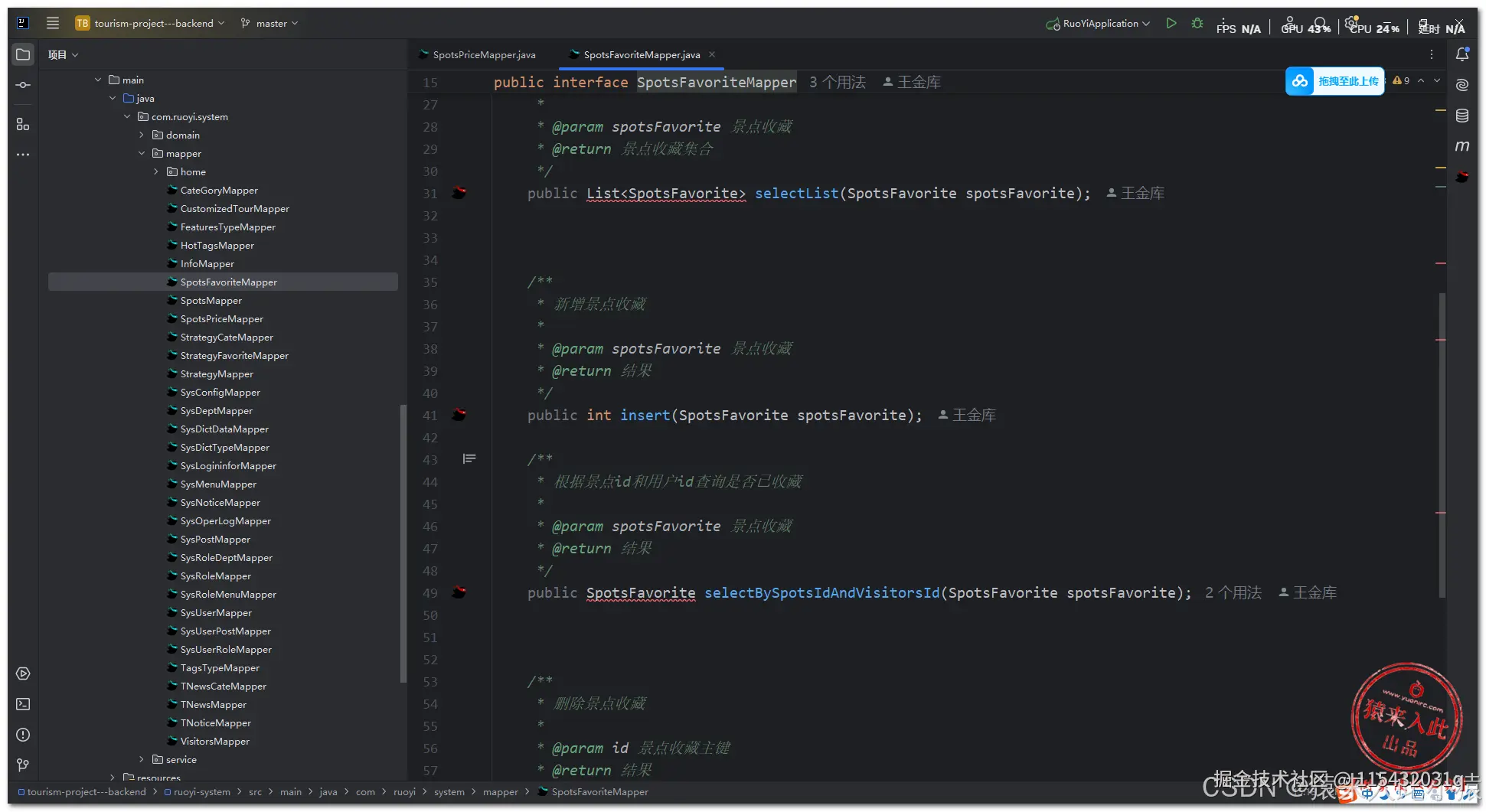Open the AI assistant spiral icon

pos(1462,84)
